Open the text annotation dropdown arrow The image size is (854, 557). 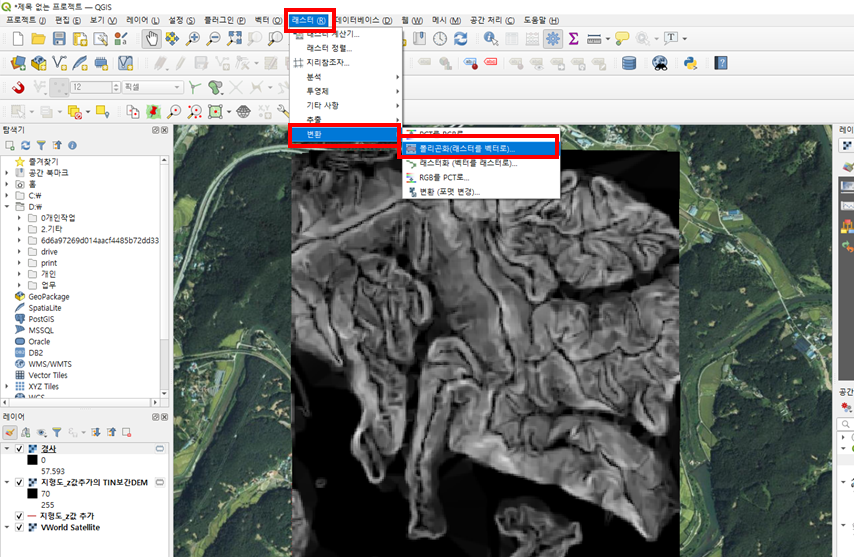click(x=685, y=39)
